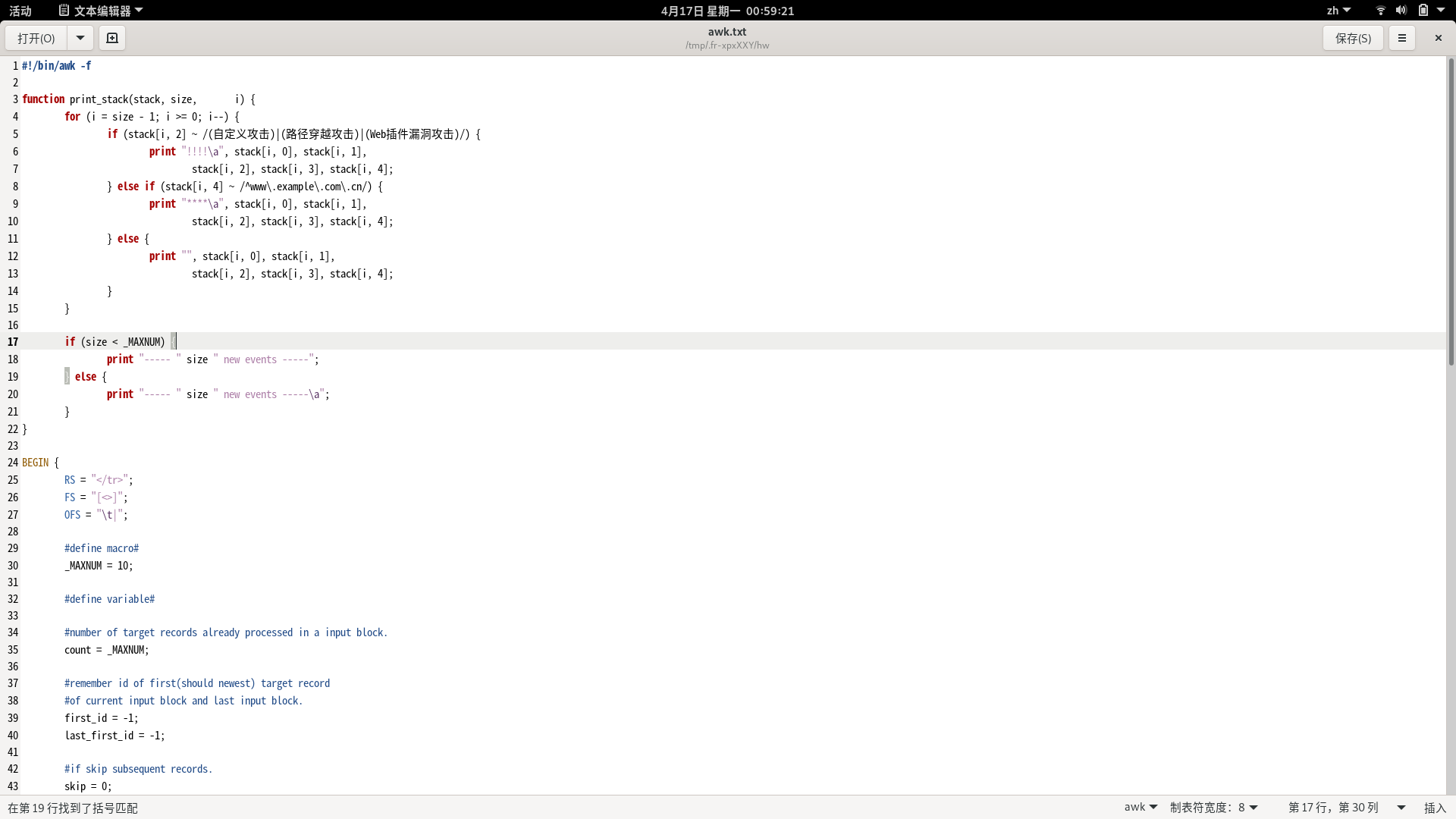The height and width of the screenshot is (819, 1456).
Task: Click the highlighted brace before else on line 19
Action: coord(67,377)
